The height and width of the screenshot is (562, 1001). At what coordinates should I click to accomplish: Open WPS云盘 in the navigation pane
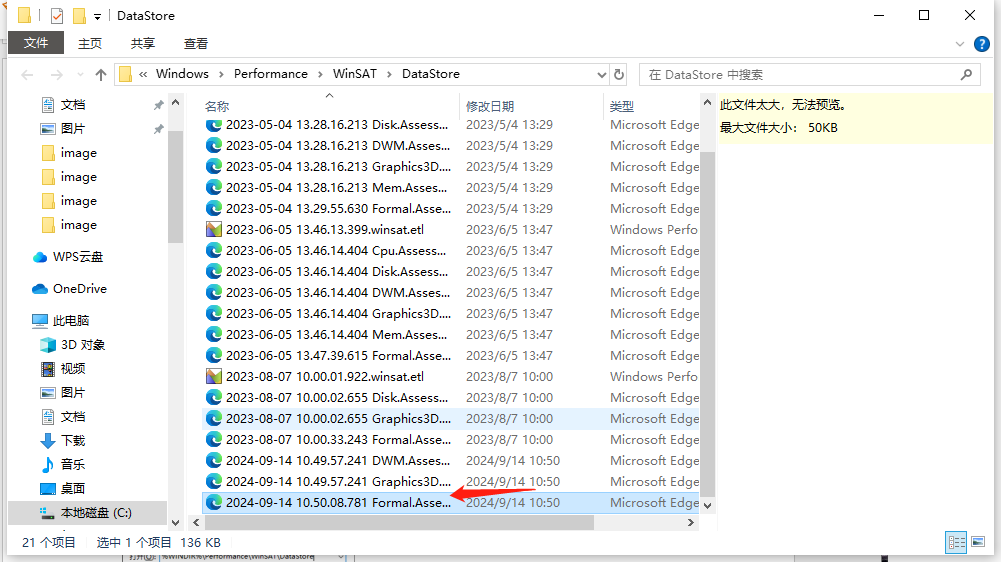point(77,257)
